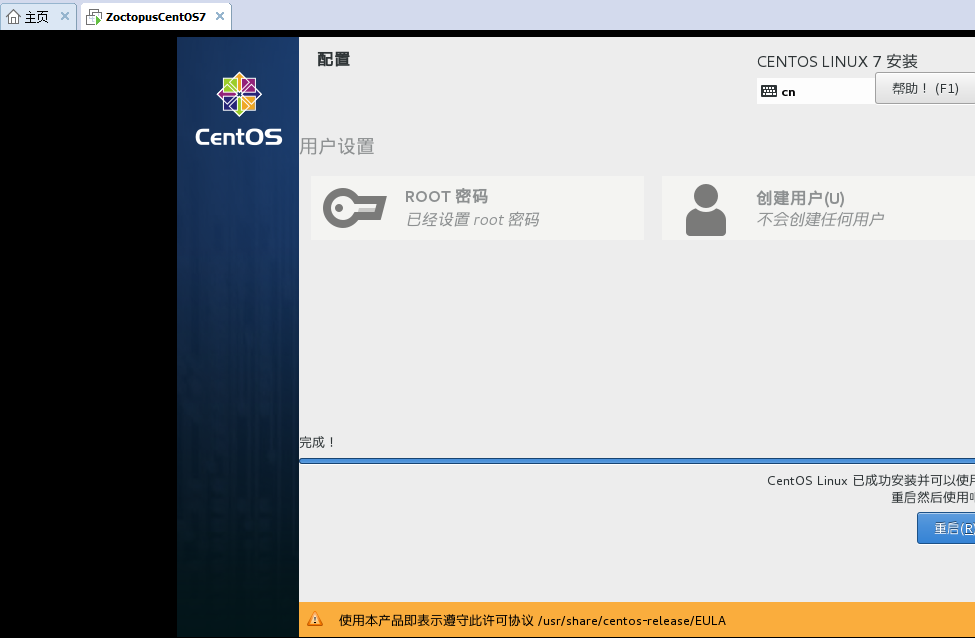Click the VM icon on ZoctopusCentOS7 tab
975x638 pixels.
click(93, 17)
